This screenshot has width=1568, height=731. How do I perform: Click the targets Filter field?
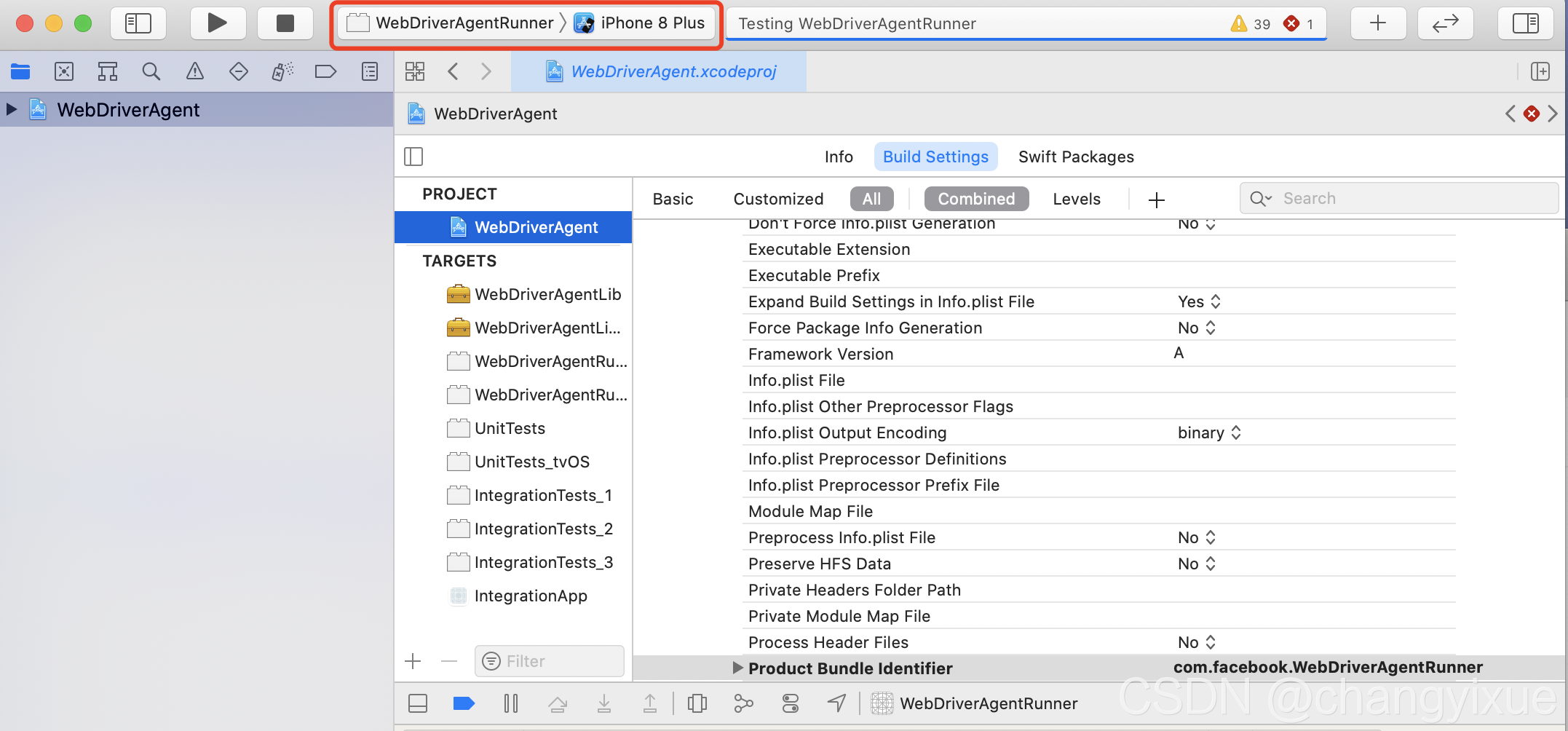pyautogui.click(x=550, y=661)
